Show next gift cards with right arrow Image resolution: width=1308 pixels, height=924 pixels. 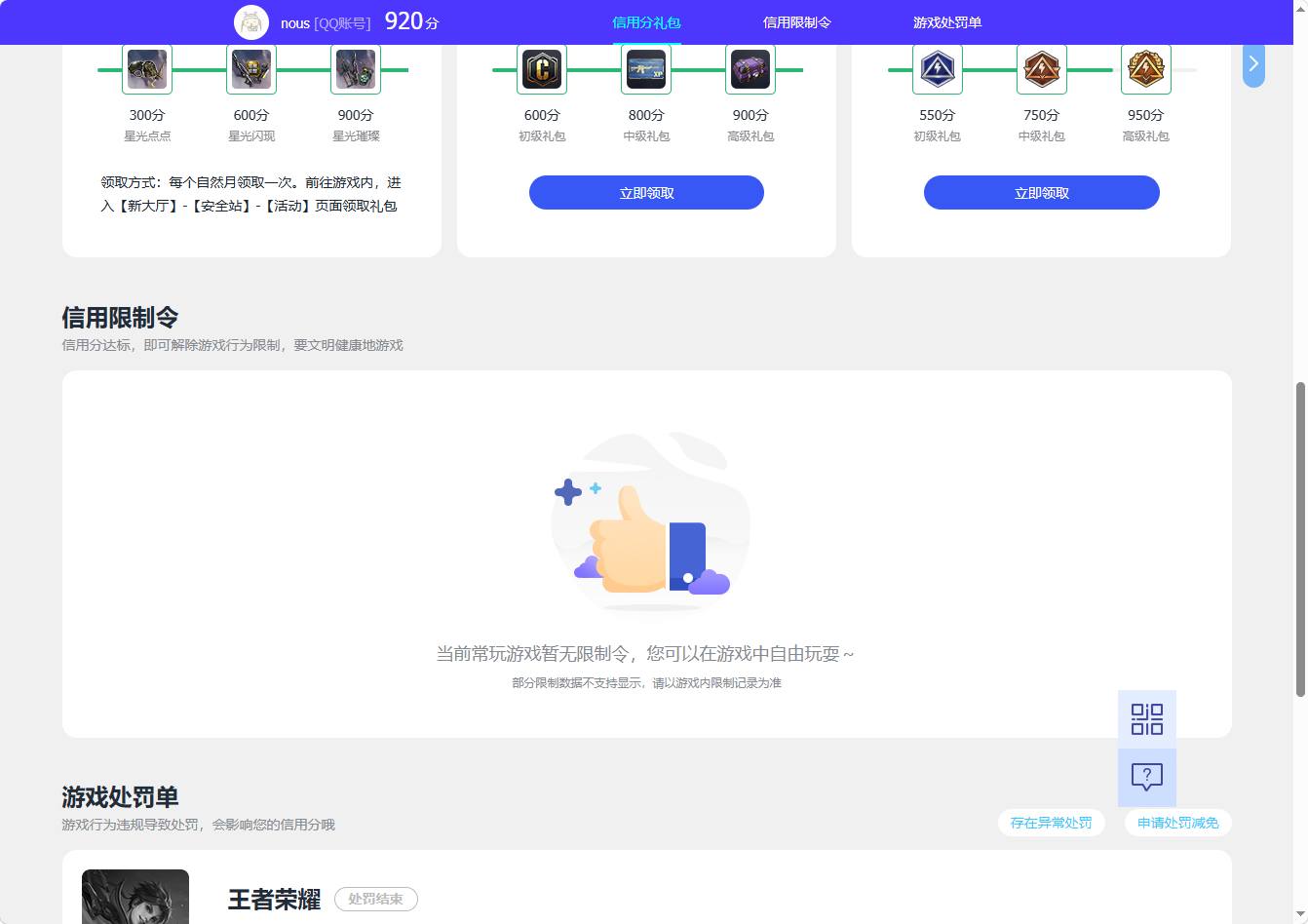[x=1253, y=64]
